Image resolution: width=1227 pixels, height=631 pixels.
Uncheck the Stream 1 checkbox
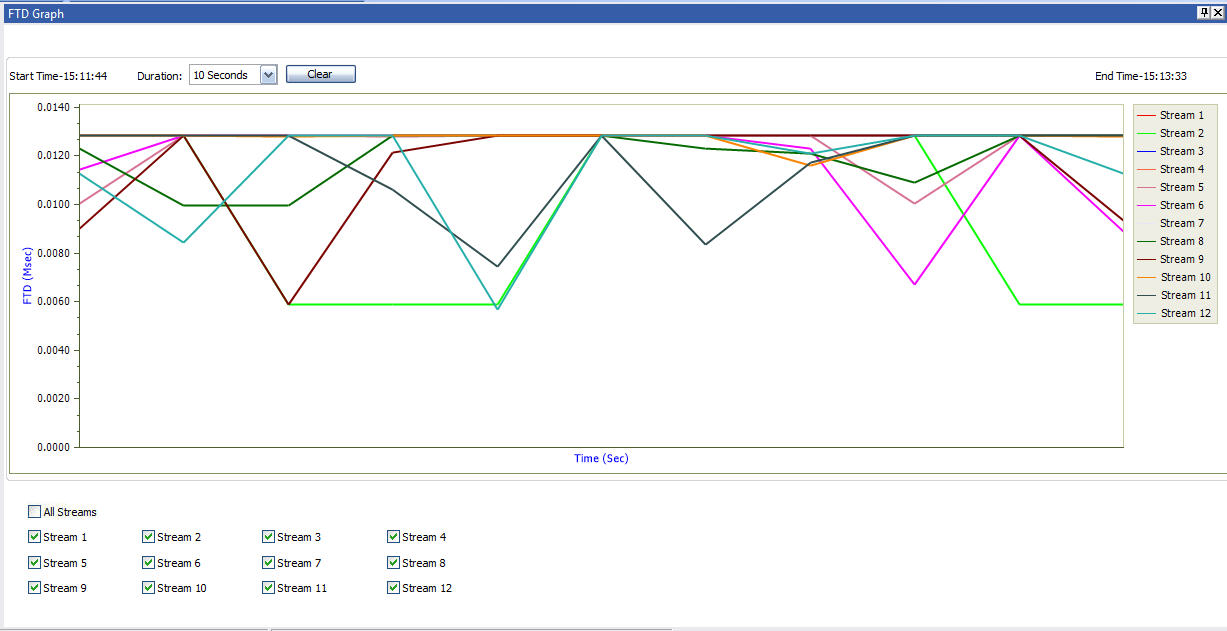tap(34, 536)
